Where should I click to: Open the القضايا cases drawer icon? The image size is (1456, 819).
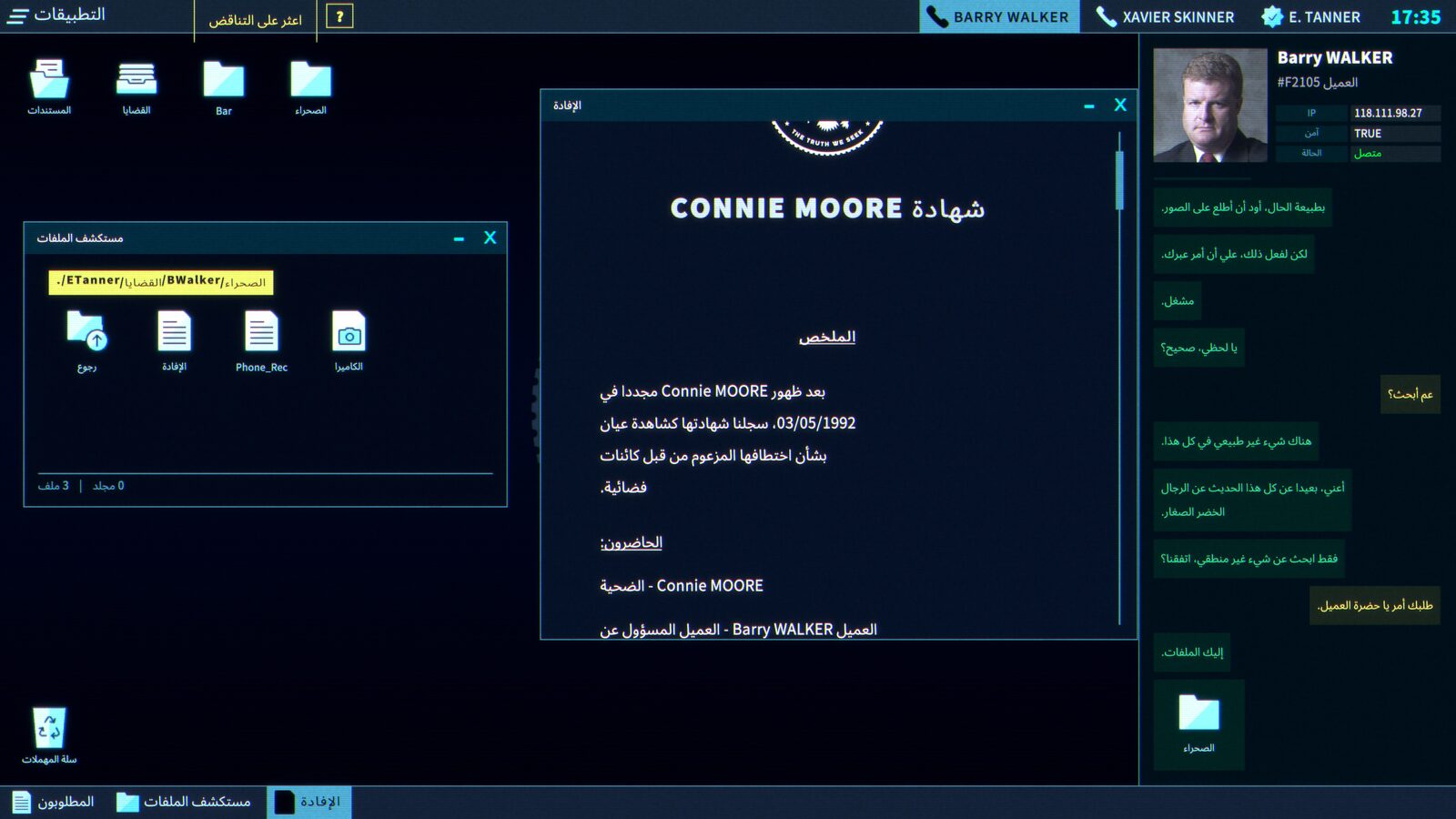[x=136, y=86]
